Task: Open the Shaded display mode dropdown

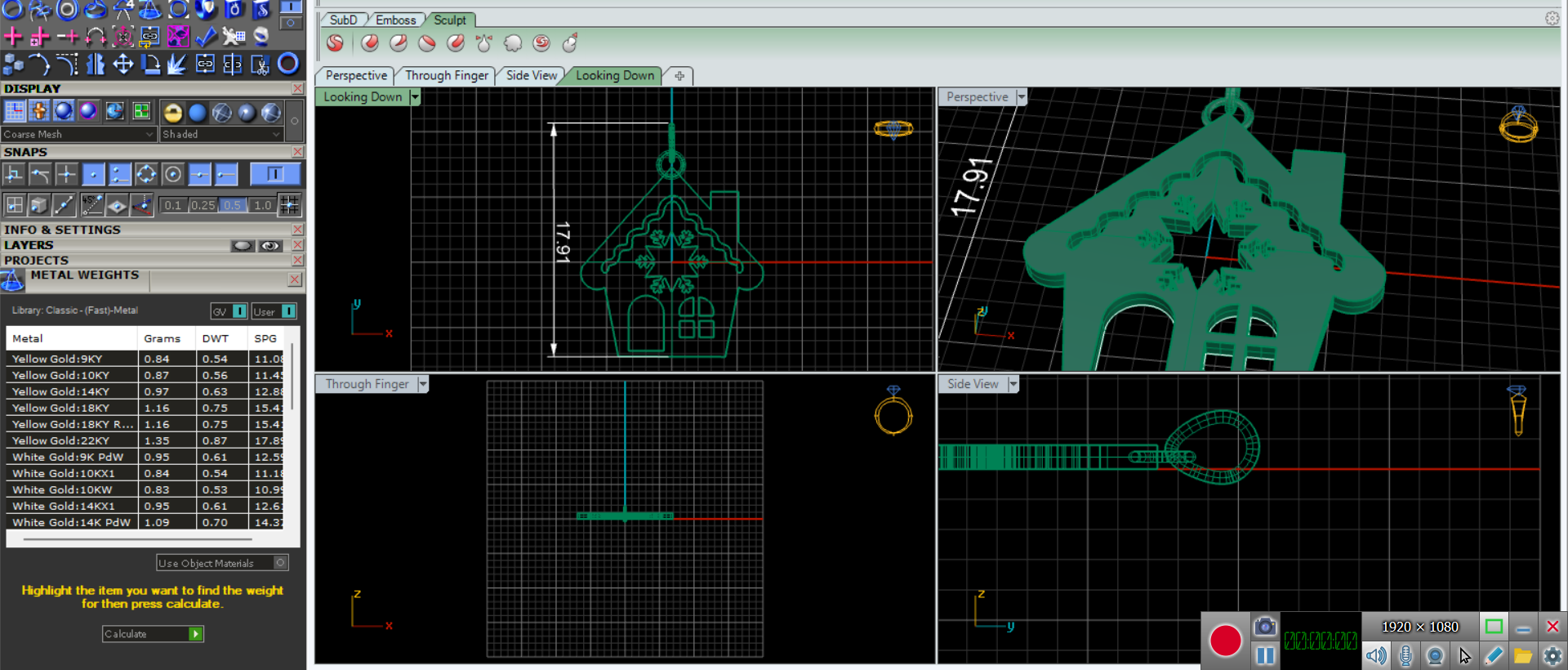Action: click(220, 134)
